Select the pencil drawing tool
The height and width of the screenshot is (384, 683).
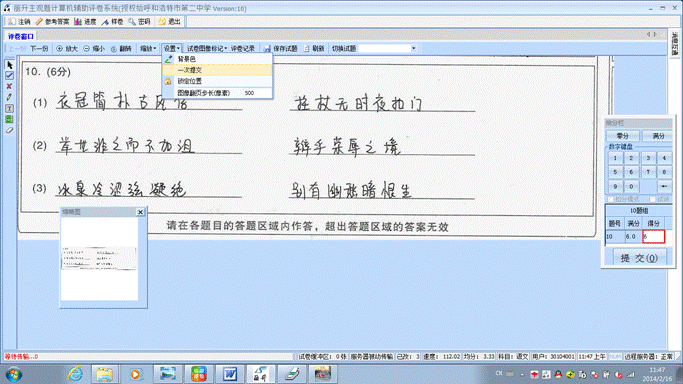coord(9,97)
